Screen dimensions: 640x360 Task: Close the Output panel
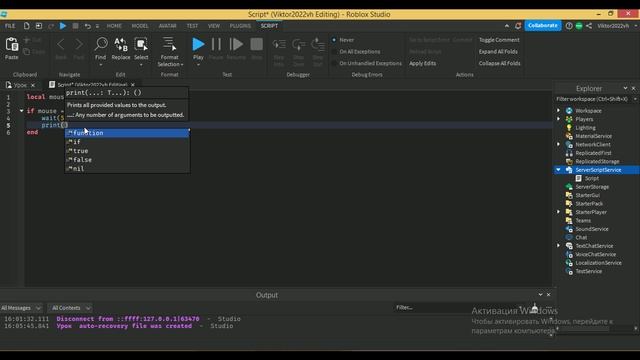pos(549,295)
